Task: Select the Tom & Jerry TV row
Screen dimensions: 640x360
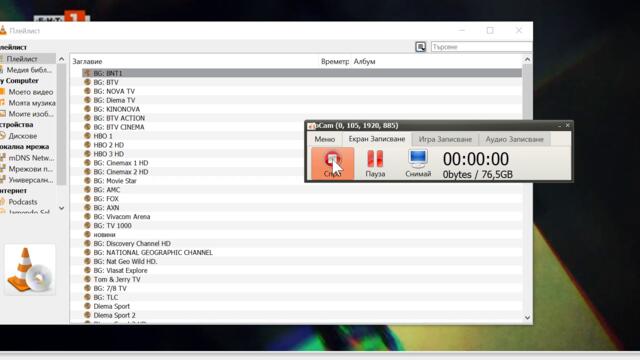Action: [302, 280]
